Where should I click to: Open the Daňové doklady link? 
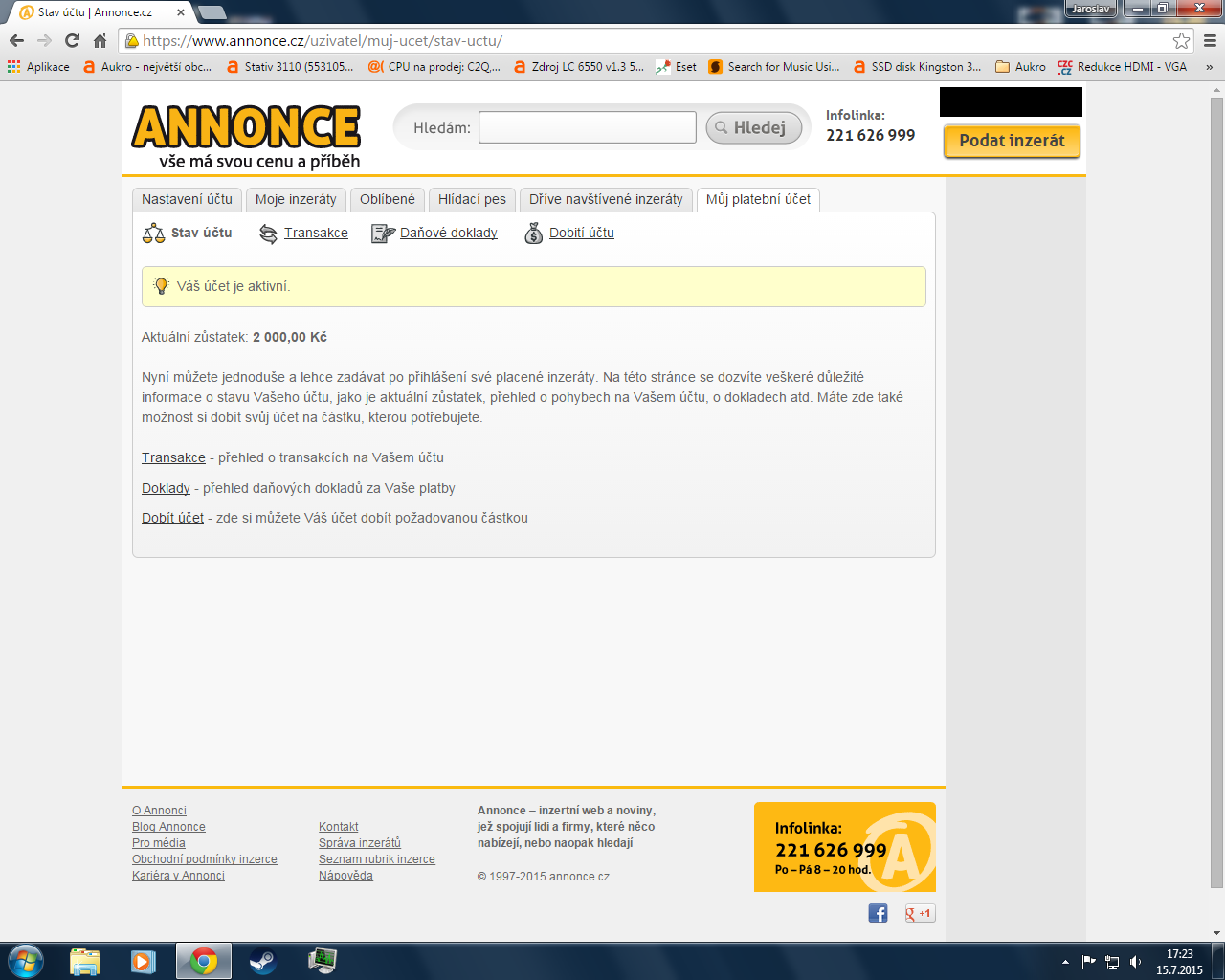coord(449,233)
